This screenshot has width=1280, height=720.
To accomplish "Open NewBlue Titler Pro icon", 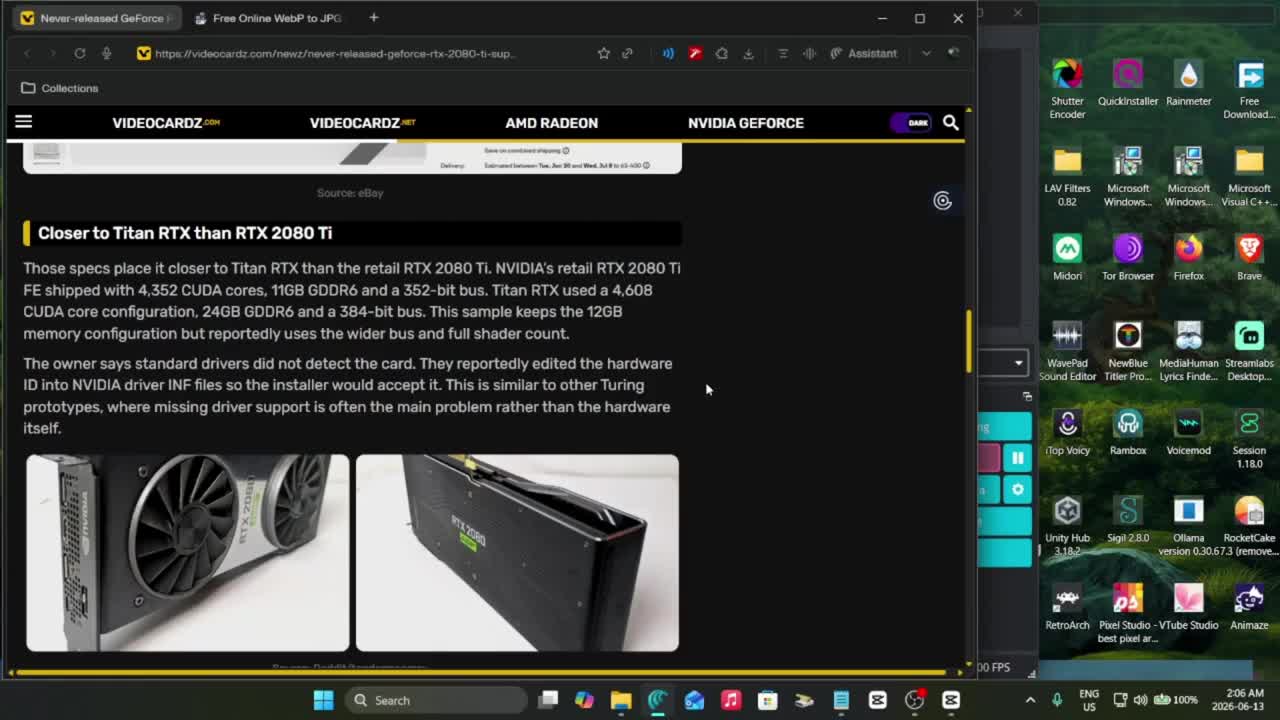I will click(x=1128, y=352).
